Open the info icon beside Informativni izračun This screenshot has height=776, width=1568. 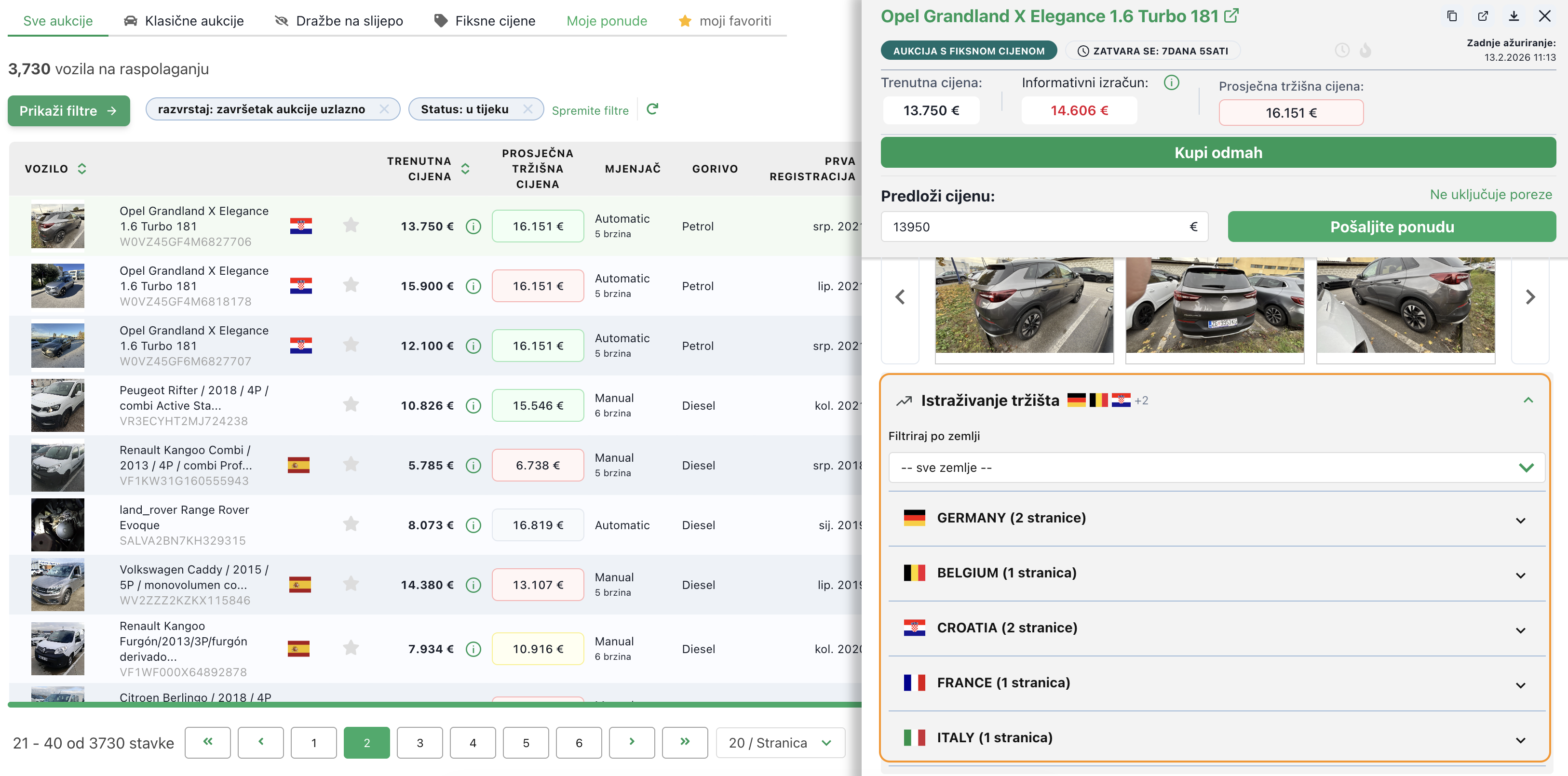click(1171, 83)
